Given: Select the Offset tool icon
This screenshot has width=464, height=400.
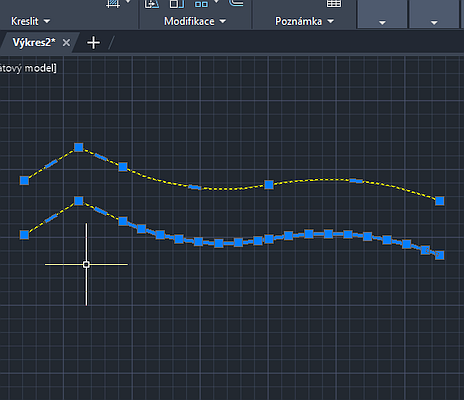Looking at the screenshot, I should click(x=236, y=3).
